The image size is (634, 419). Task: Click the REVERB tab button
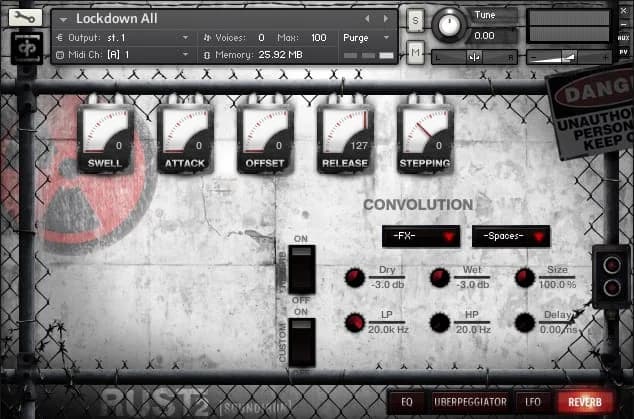click(586, 401)
